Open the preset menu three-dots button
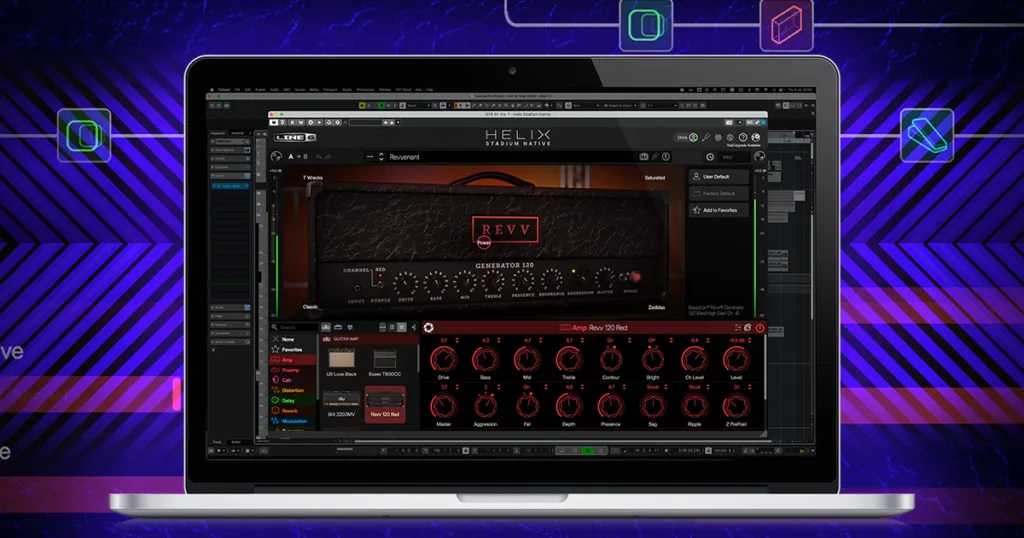Screen dimensions: 1024x538 coord(370,157)
